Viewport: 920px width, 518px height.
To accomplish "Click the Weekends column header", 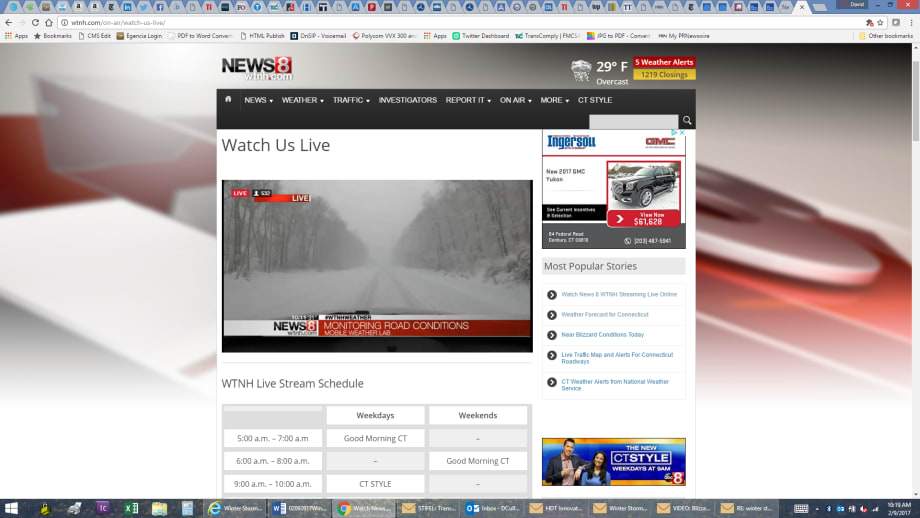I will click(x=478, y=415).
